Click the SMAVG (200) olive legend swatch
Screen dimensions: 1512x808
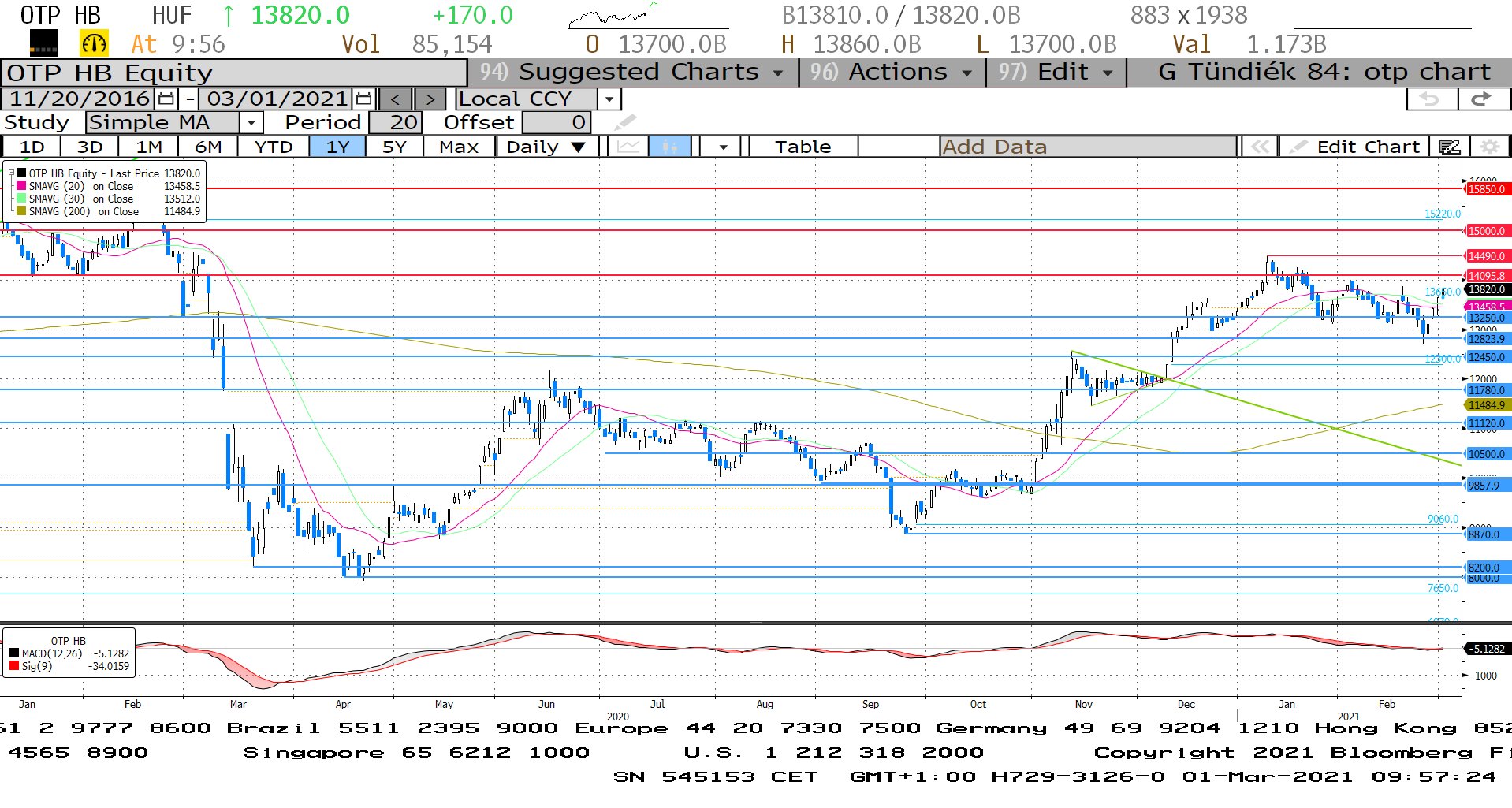coord(21,211)
